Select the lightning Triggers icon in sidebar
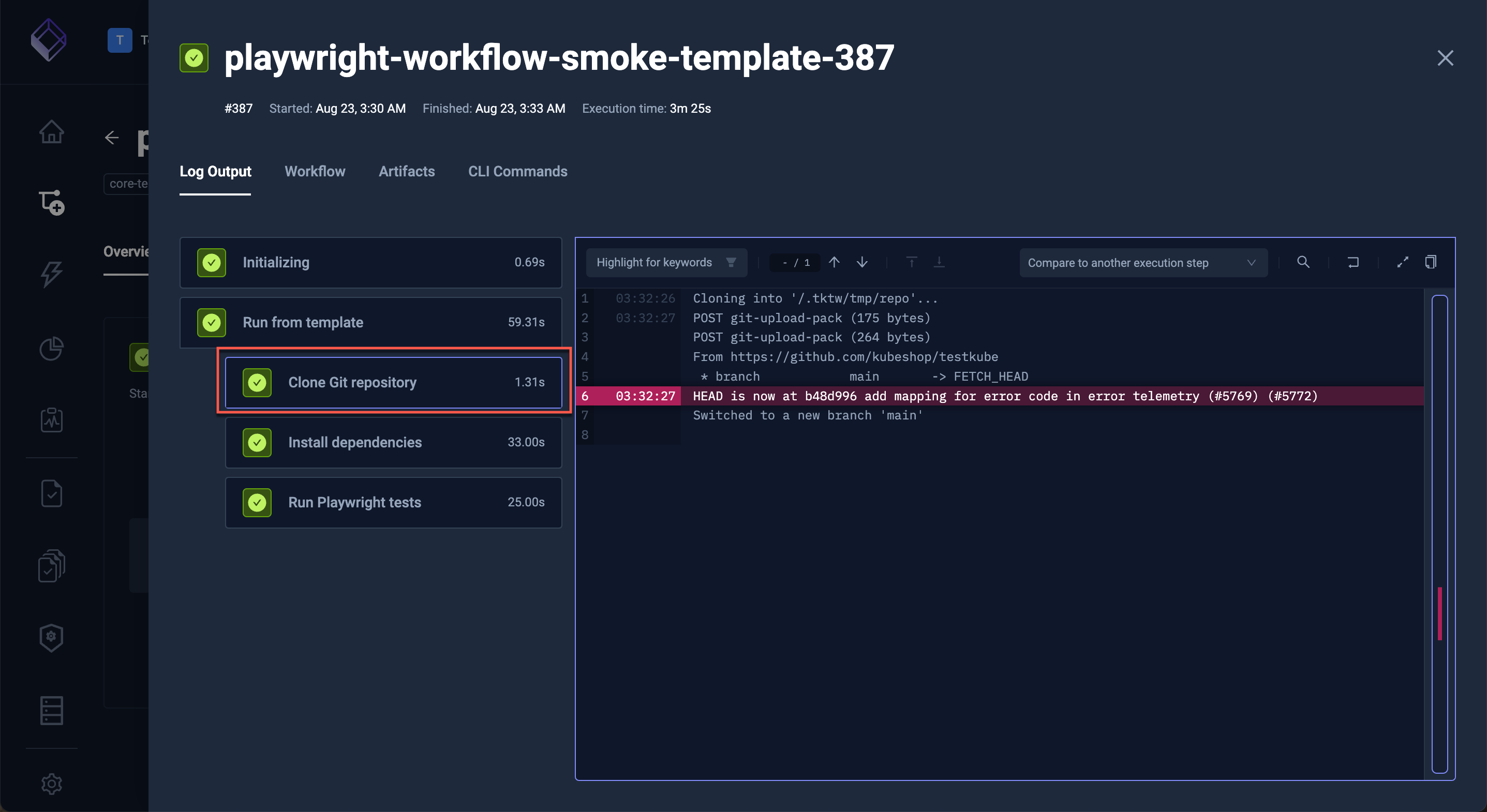 pos(51,274)
